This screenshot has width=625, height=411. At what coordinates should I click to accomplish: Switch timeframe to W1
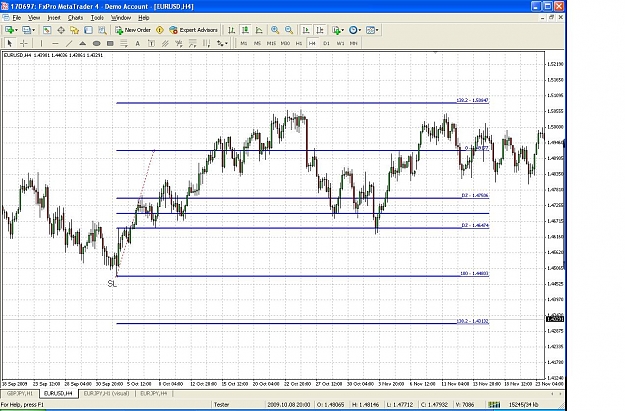[340, 43]
